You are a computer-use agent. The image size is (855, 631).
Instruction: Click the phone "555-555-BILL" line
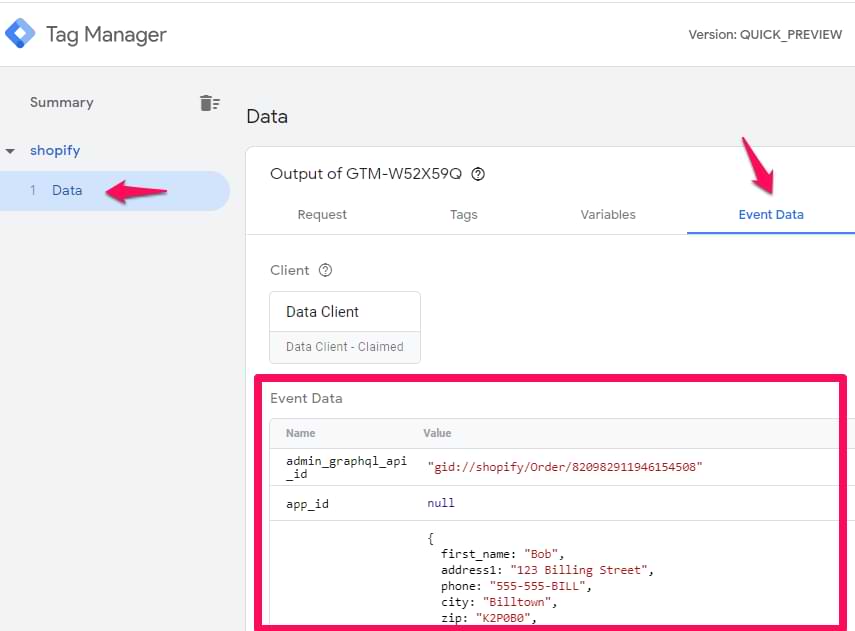tap(516, 586)
